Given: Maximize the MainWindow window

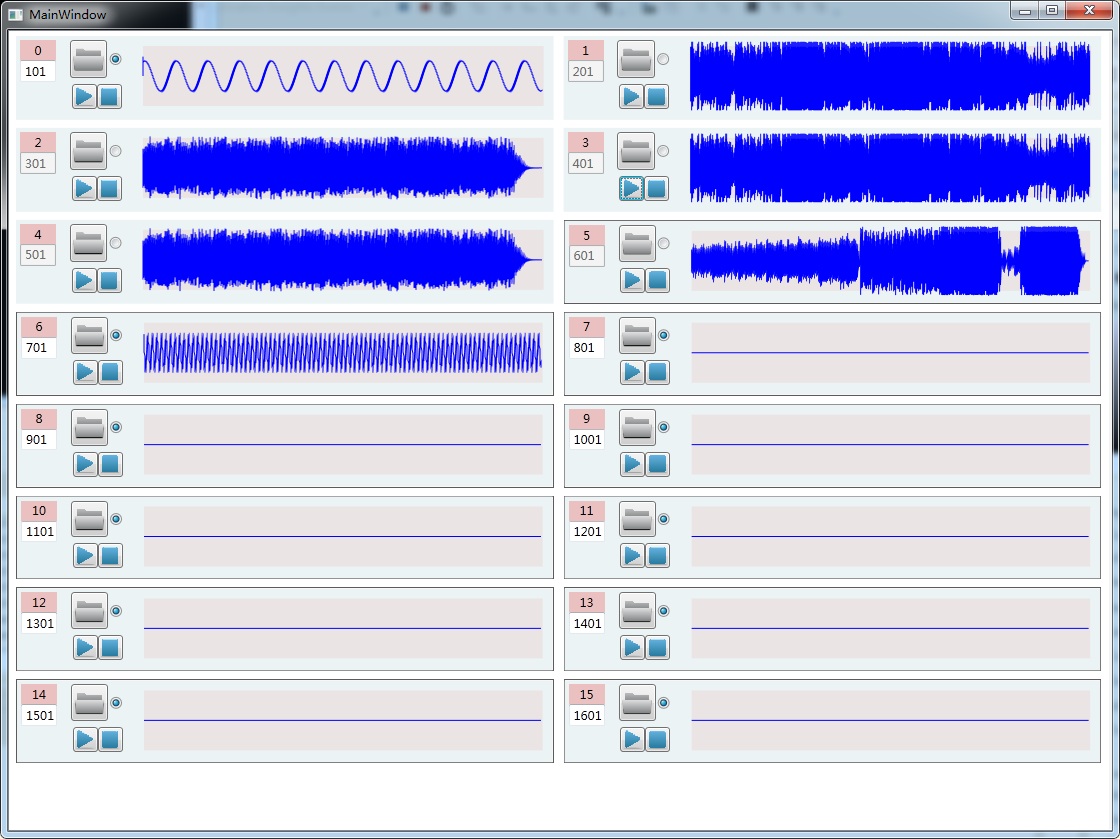Looking at the screenshot, I should tap(1051, 10).
